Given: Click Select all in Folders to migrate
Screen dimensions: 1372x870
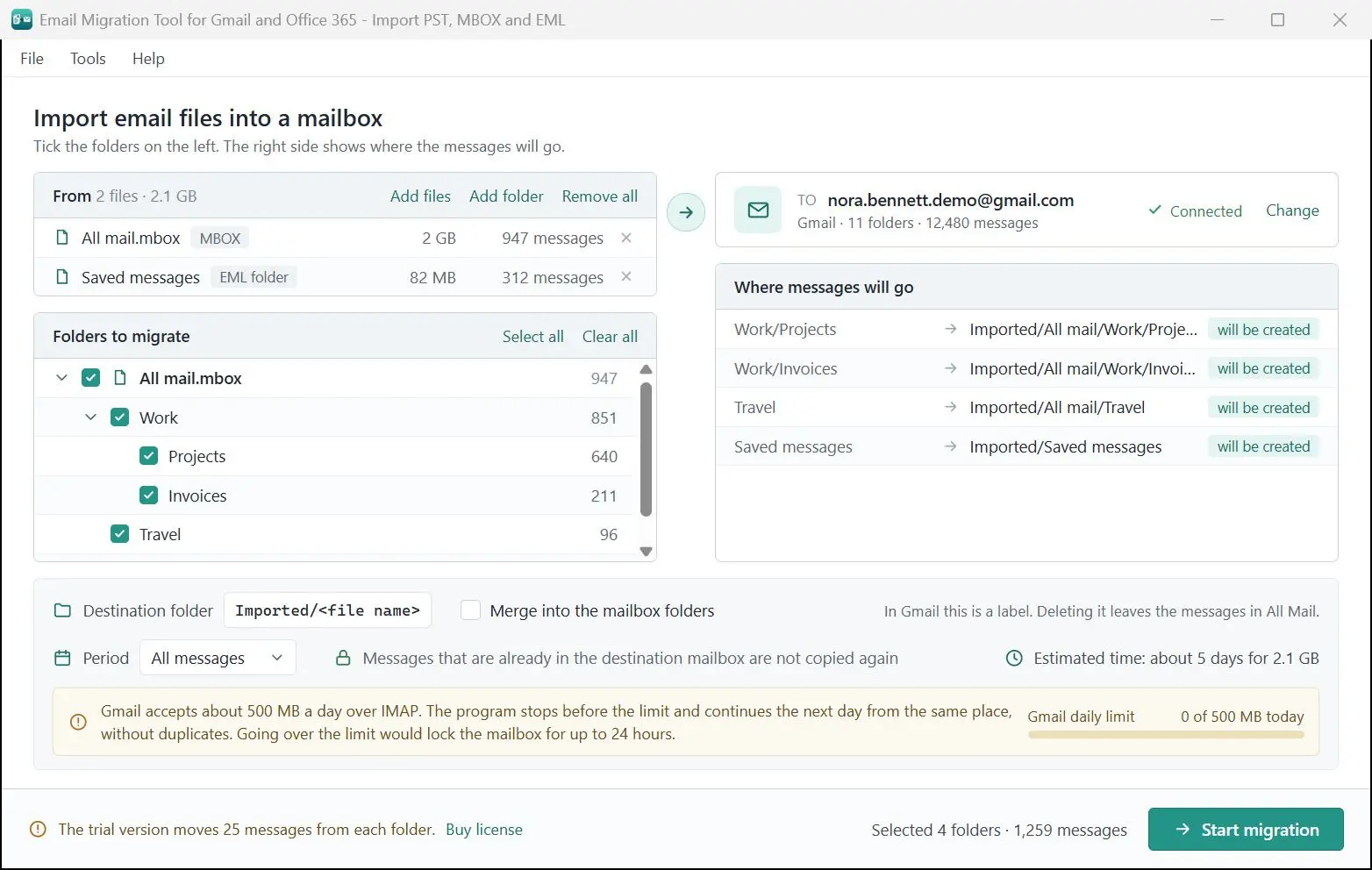Looking at the screenshot, I should (x=533, y=337).
